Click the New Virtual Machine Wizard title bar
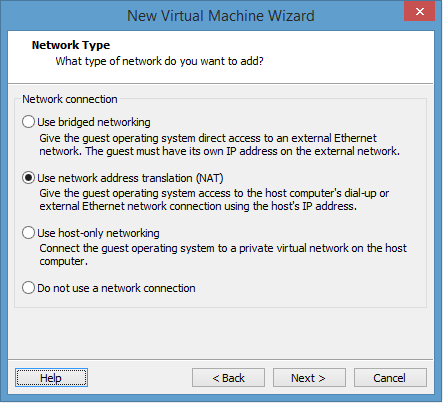The image size is (443, 403). tap(221, 16)
